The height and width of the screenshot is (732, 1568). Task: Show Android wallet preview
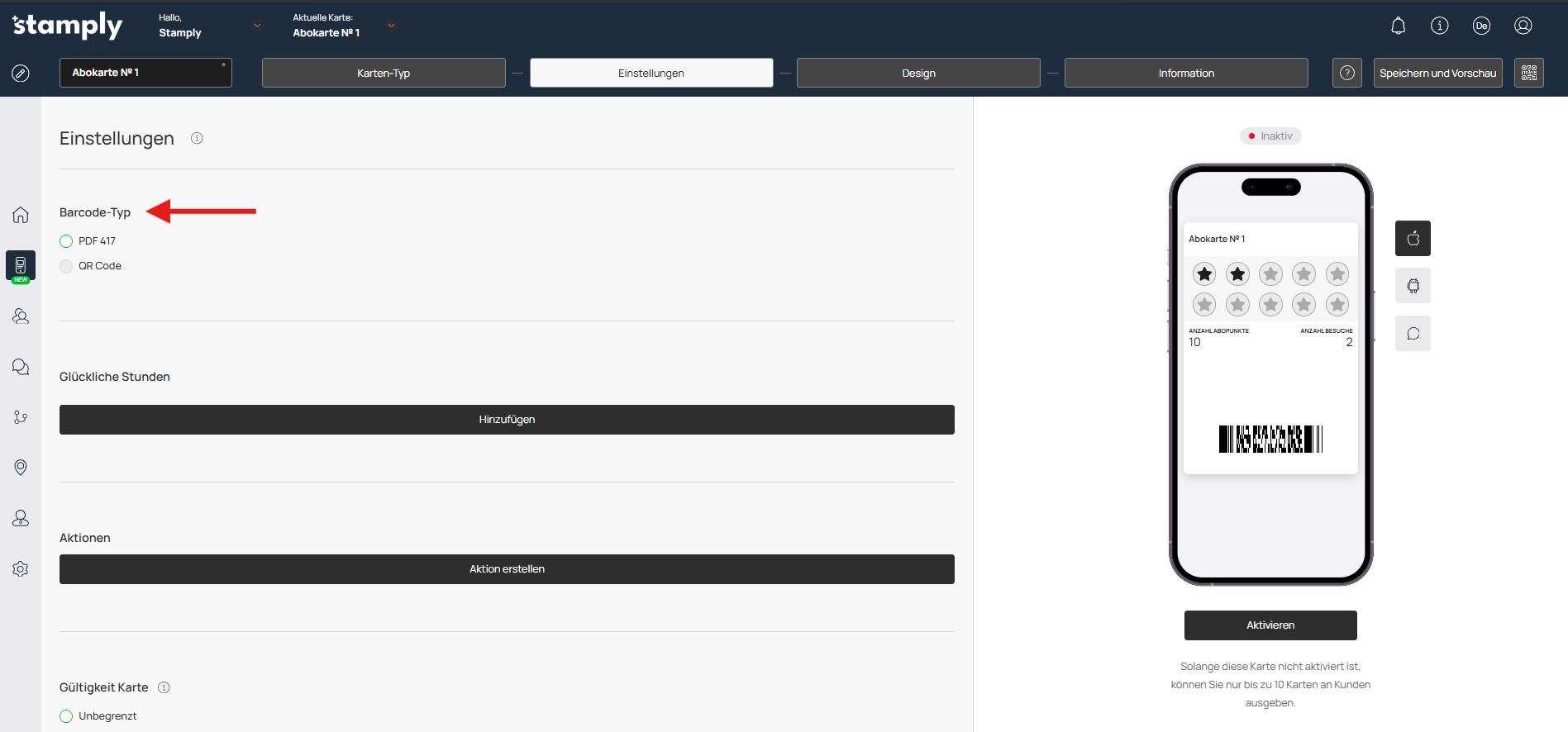coord(1413,286)
